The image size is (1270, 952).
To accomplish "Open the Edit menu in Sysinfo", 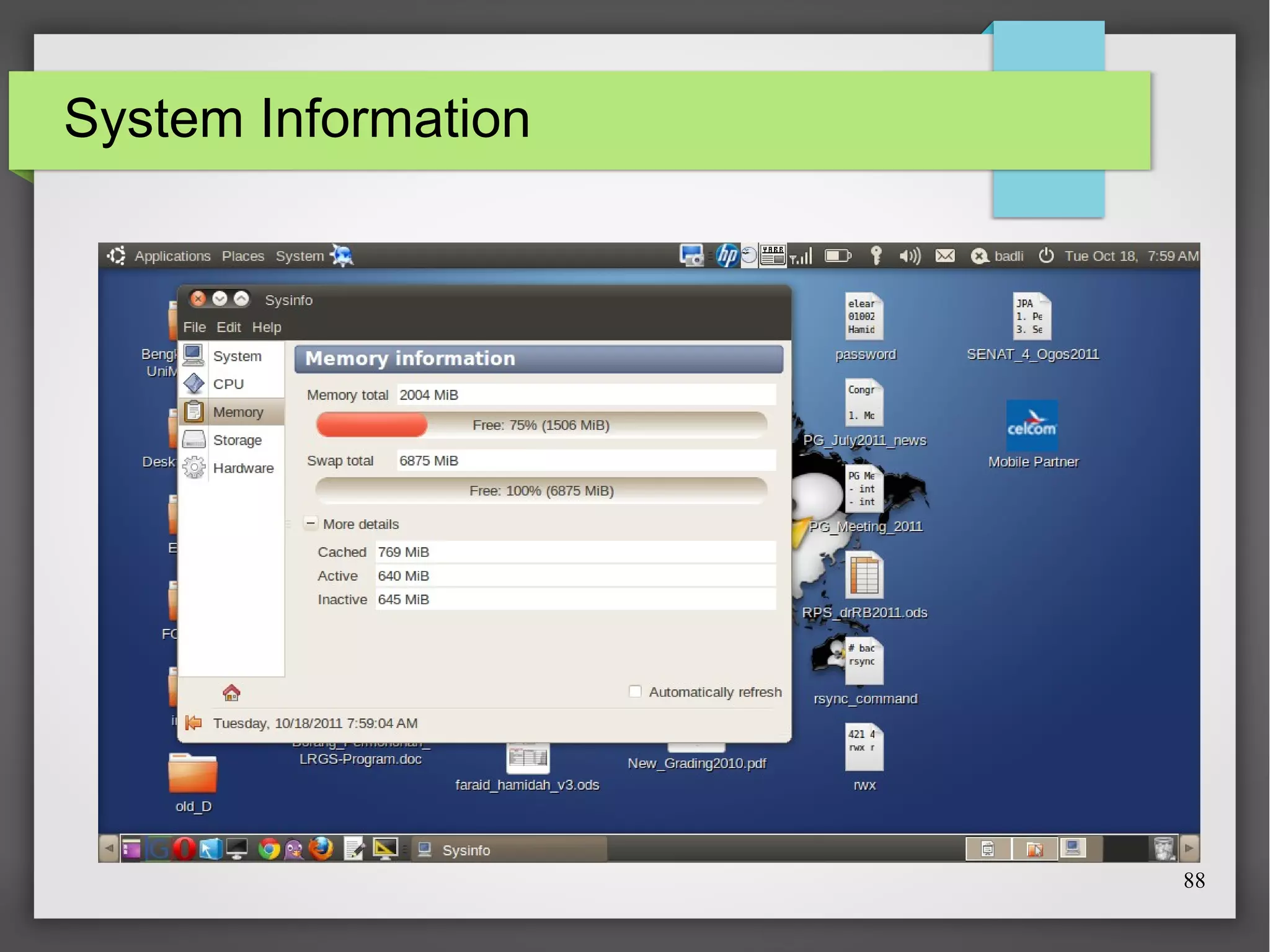I will pyautogui.click(x=228, y=327).
